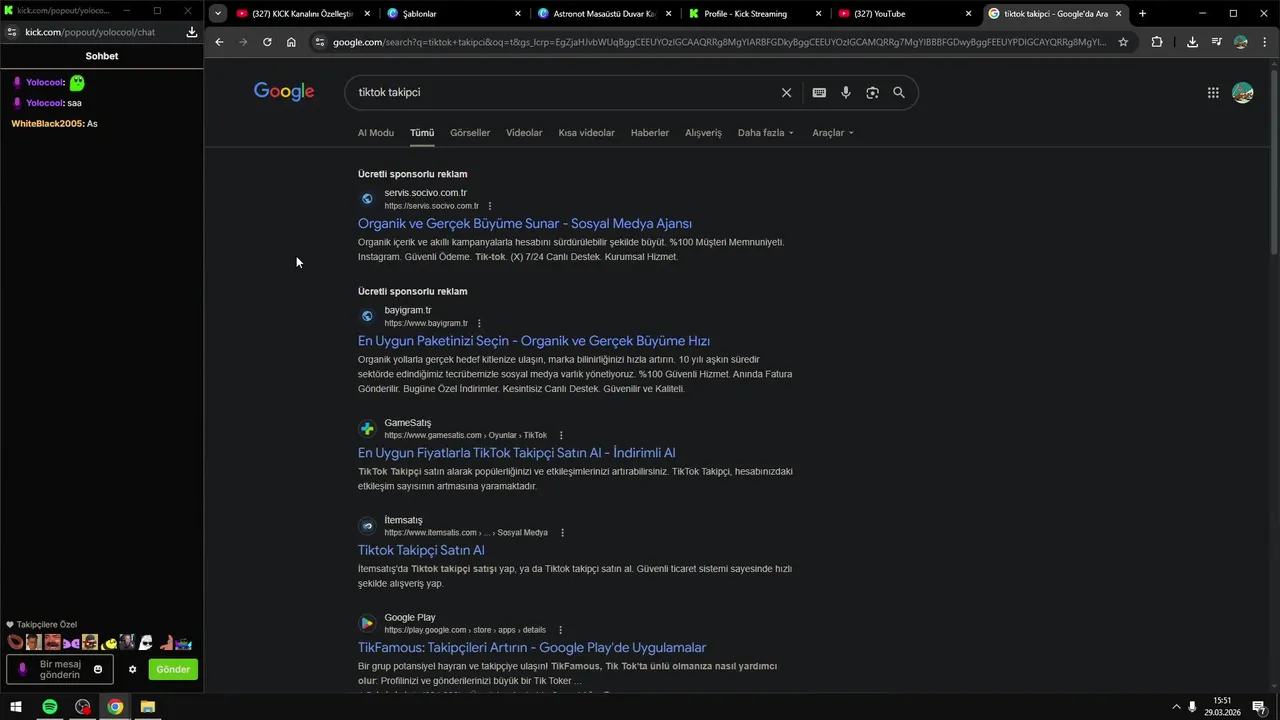
Task: Open emoji picker in Kick chat box
Action: [x=98, y=669]
